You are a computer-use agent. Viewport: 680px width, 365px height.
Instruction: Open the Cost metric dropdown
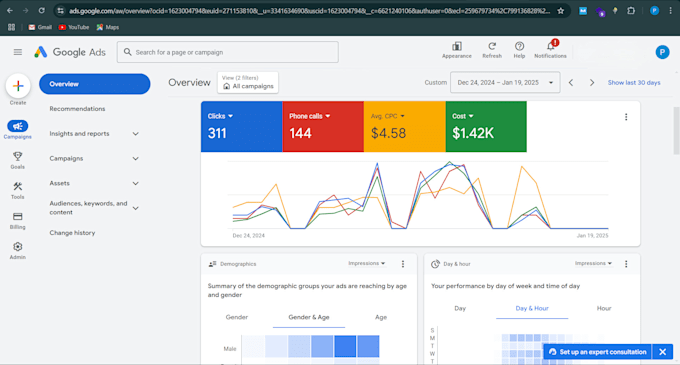pos(463,116)
